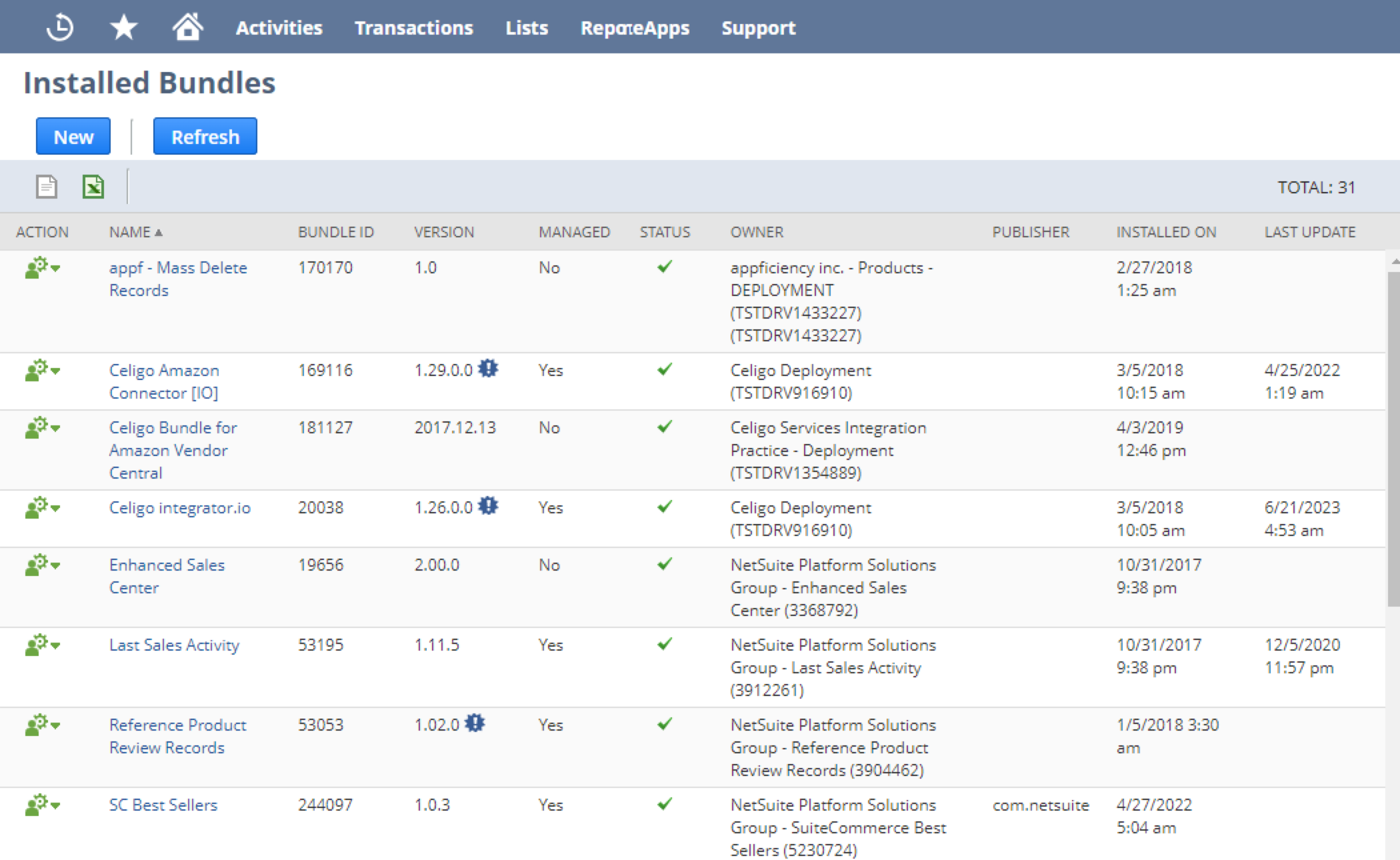
Task: Sort table by Publisher column header
Action: [1031, 232]
